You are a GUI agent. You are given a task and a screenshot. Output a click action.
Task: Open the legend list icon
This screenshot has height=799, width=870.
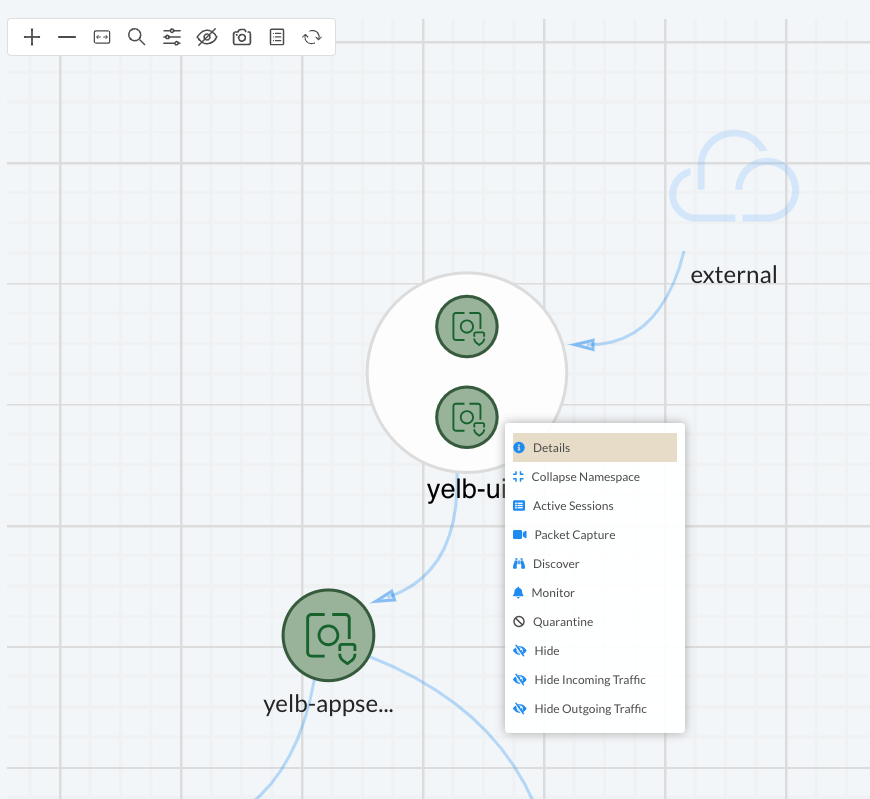[x=277, y=37]
